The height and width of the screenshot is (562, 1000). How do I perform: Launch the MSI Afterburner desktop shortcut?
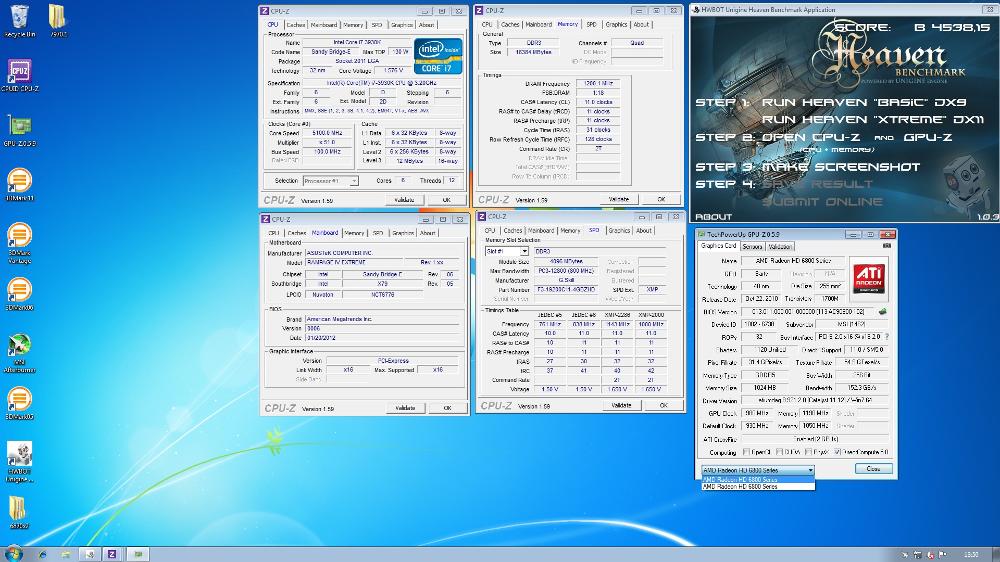click(19, 353)
